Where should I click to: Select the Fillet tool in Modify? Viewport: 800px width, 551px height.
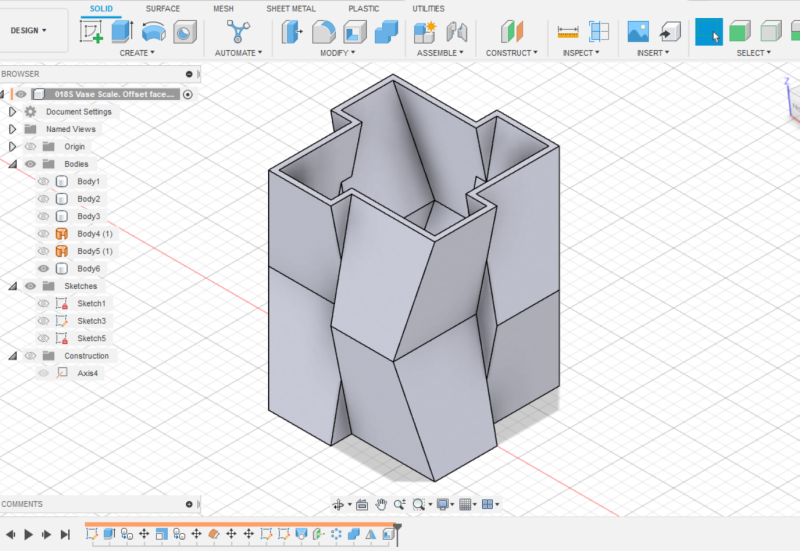click(x=324, y=32)
